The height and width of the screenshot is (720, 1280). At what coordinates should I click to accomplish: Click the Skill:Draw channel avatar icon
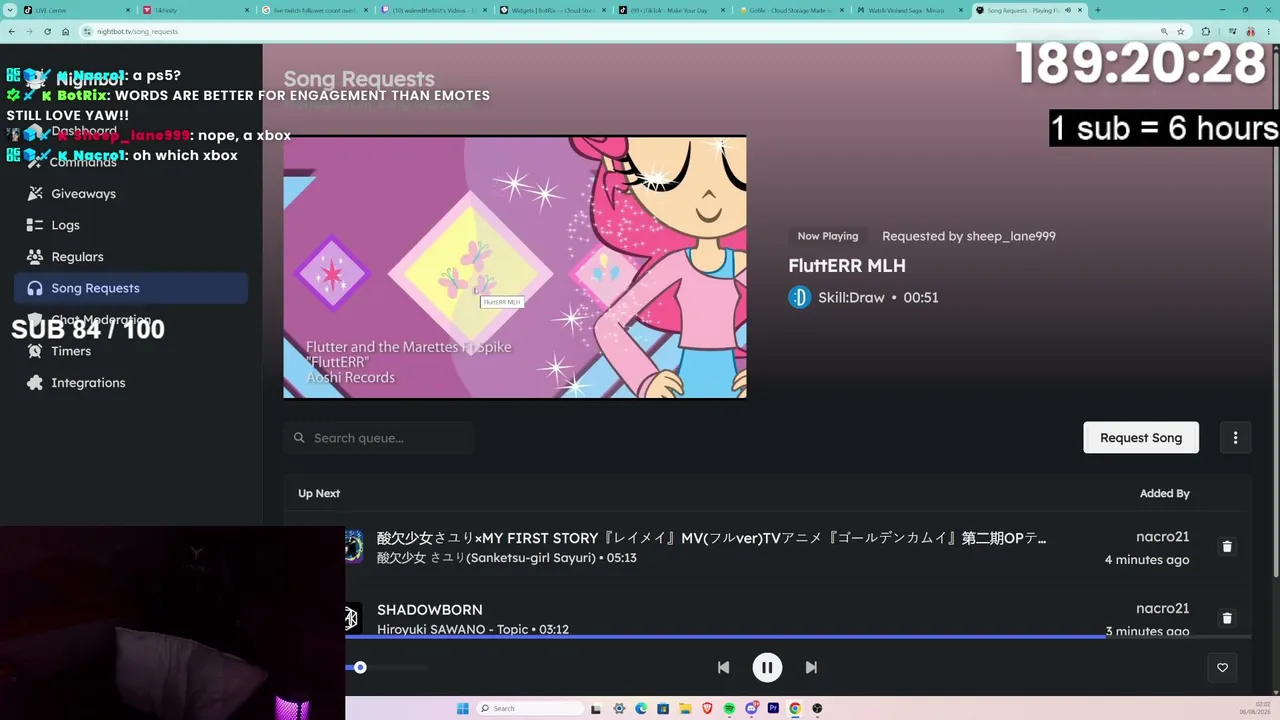click(800, 297)
